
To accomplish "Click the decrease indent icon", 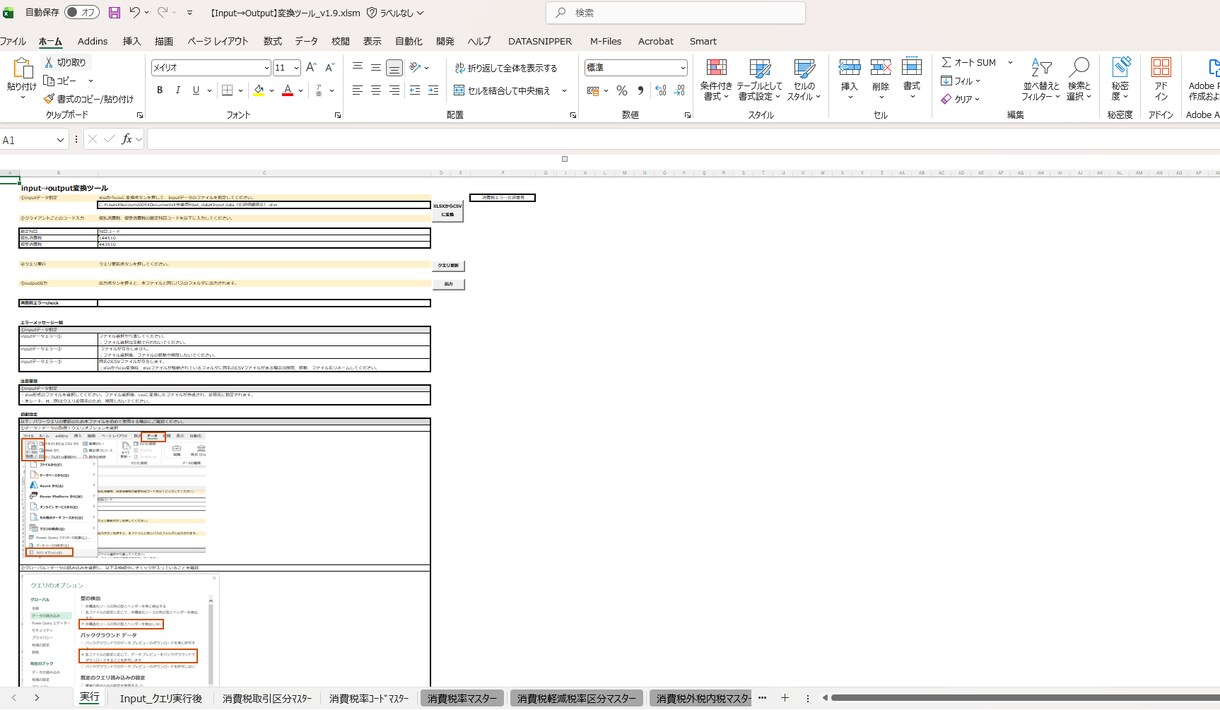I will (x=415, y=90).
